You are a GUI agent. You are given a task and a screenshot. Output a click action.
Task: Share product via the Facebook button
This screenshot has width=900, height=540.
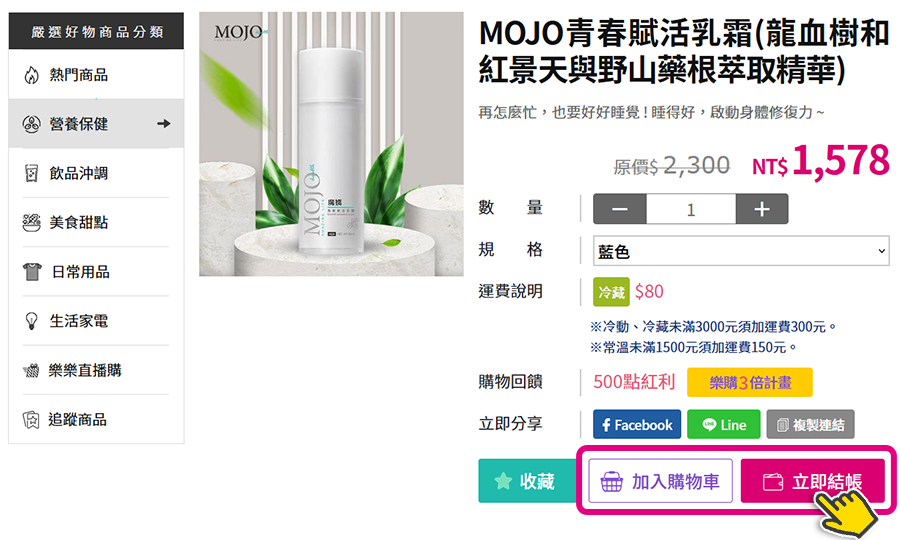pyautogui.click(x=637, y=425)
